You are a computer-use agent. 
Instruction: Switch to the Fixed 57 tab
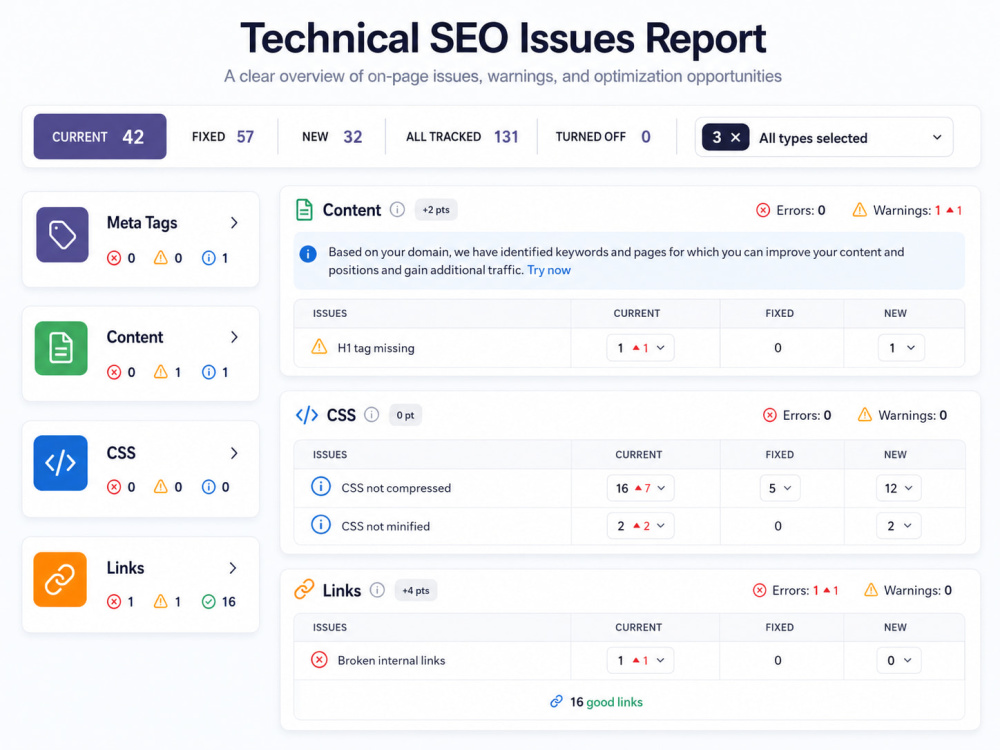(223, 136)
